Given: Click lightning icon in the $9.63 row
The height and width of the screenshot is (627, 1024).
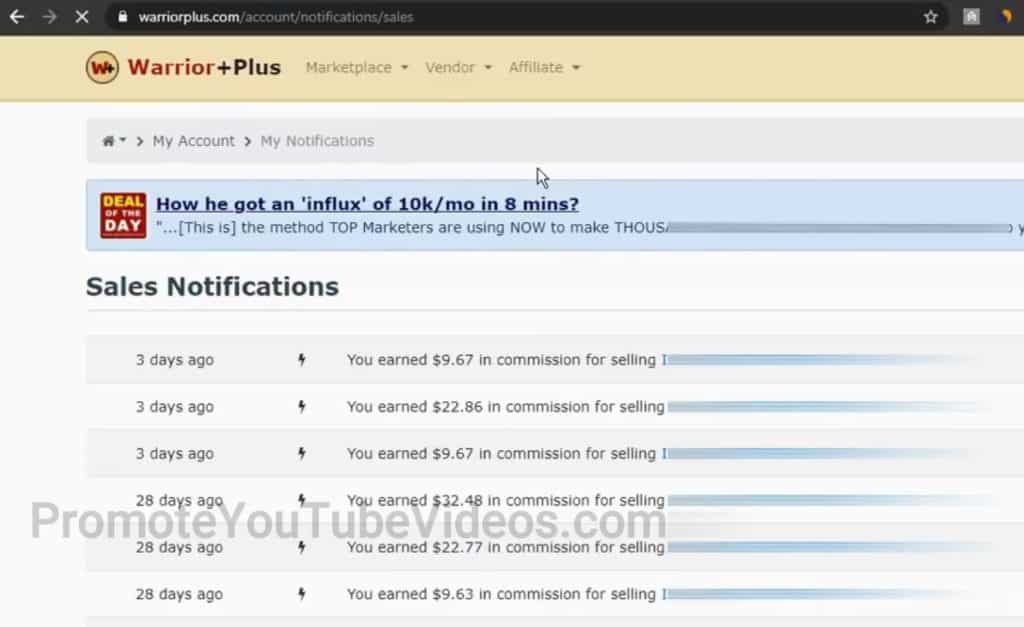Looking at the screenshot, I should click(301, 594).
